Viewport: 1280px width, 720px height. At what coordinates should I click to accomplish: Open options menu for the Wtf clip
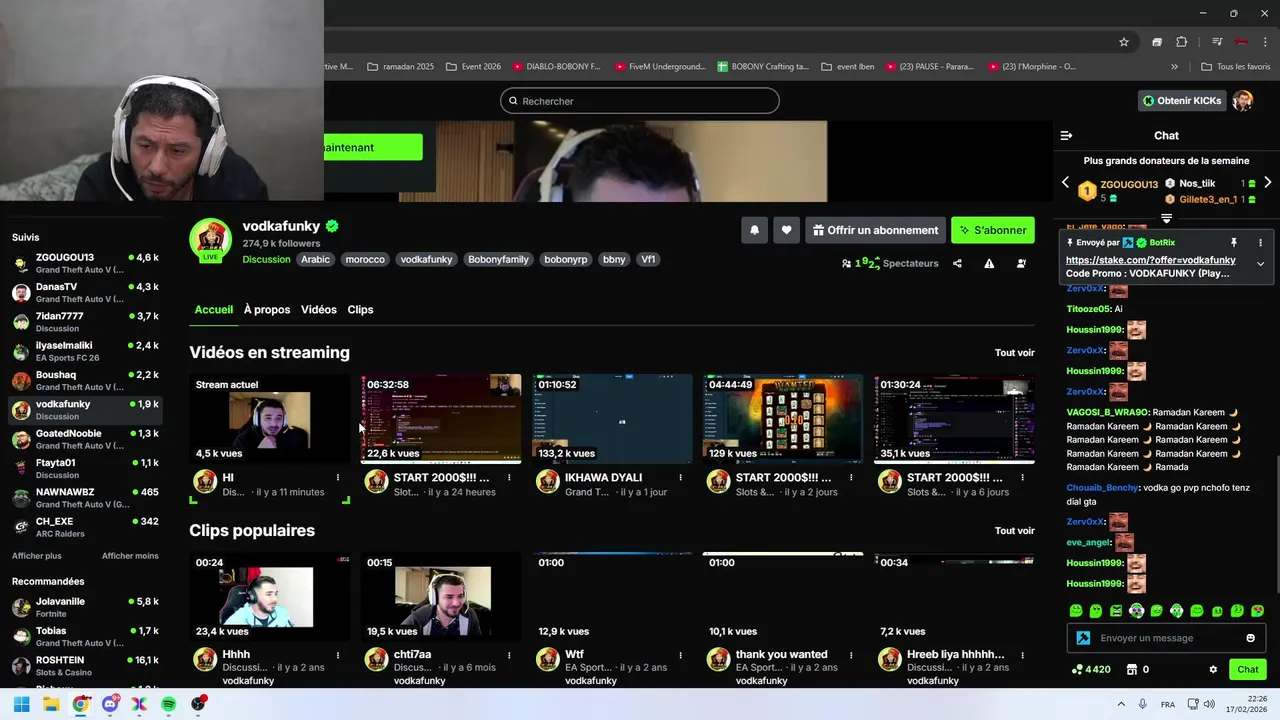pos(680,655)
